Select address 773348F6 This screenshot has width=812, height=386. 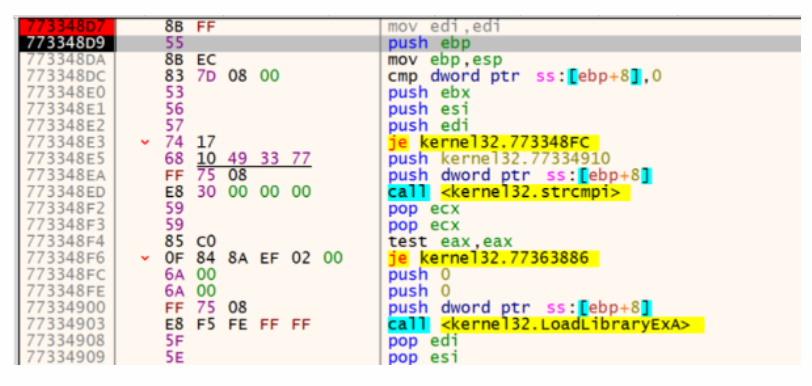click(66, 258)
